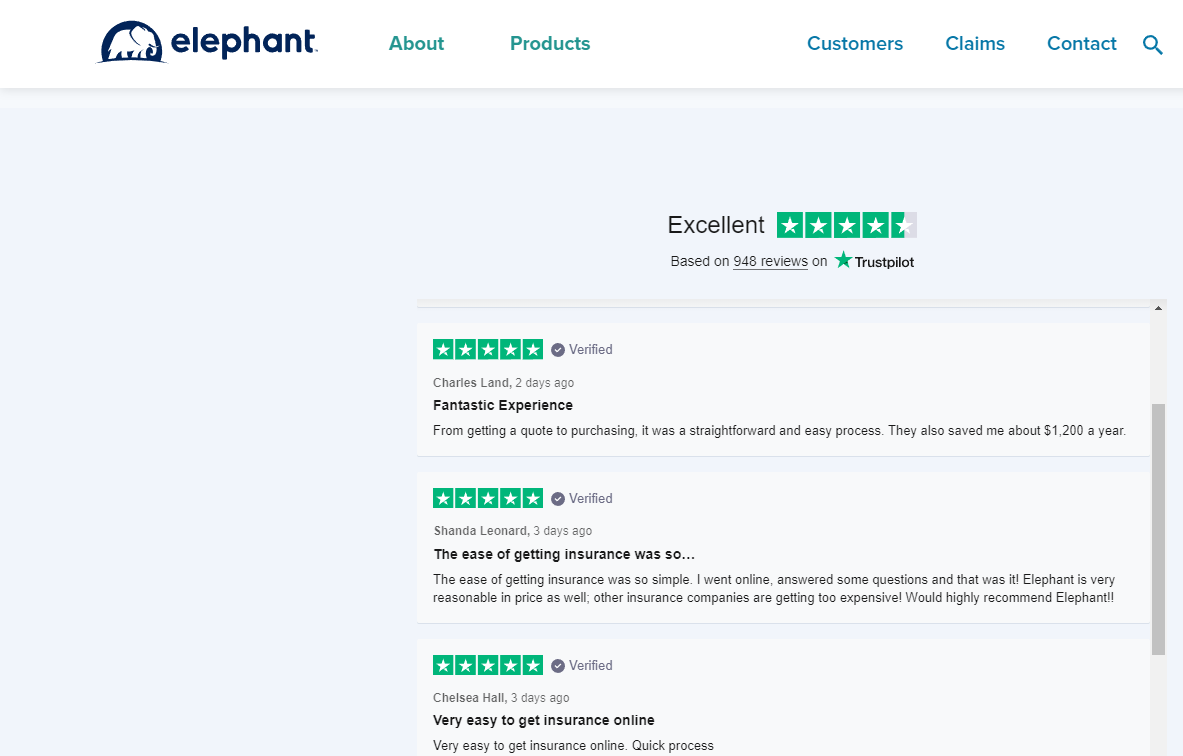The height and width of the screenshot is (756, 1183).
Task: Navigate to the Claims page
Action: (x=975, y=44)
